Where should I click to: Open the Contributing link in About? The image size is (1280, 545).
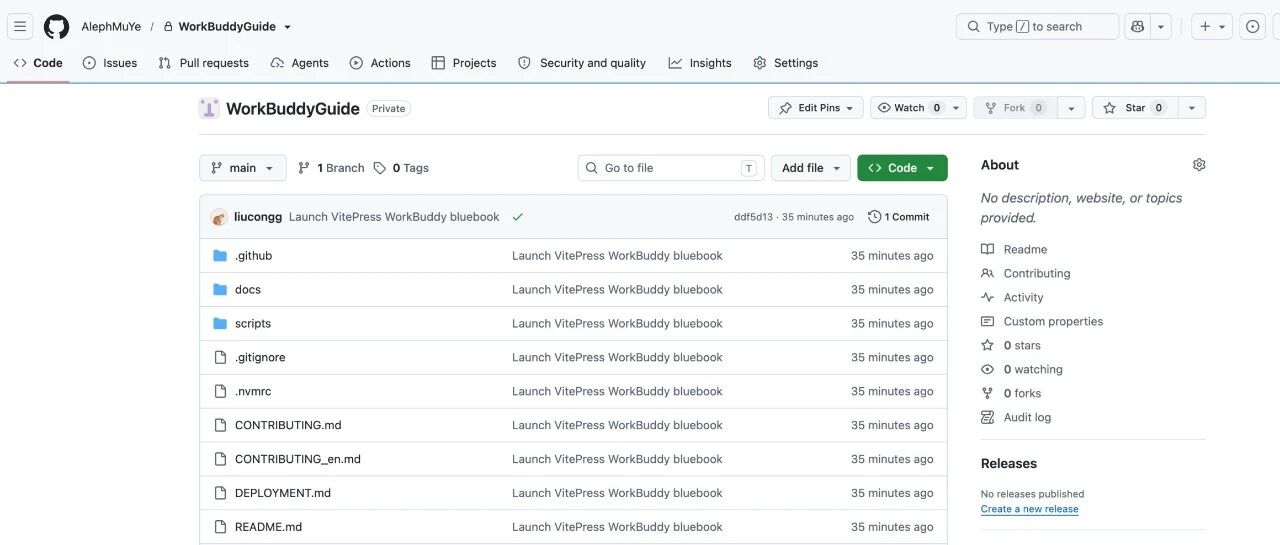(1026, 273)
